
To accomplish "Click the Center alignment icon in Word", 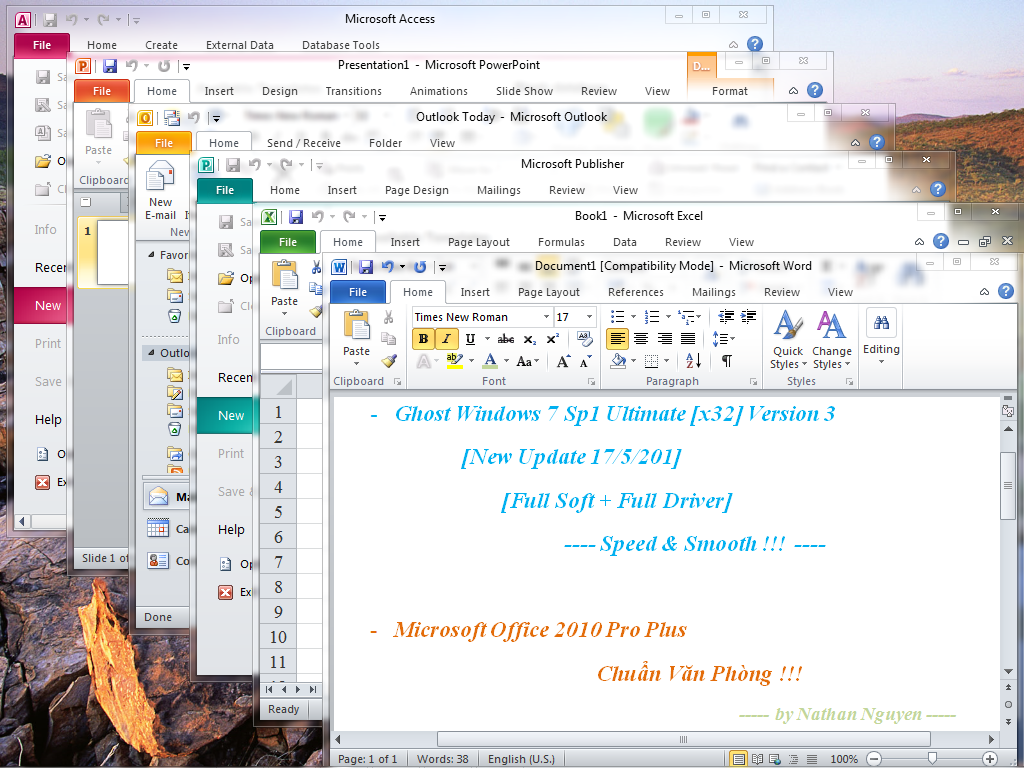I will point(641,338).
